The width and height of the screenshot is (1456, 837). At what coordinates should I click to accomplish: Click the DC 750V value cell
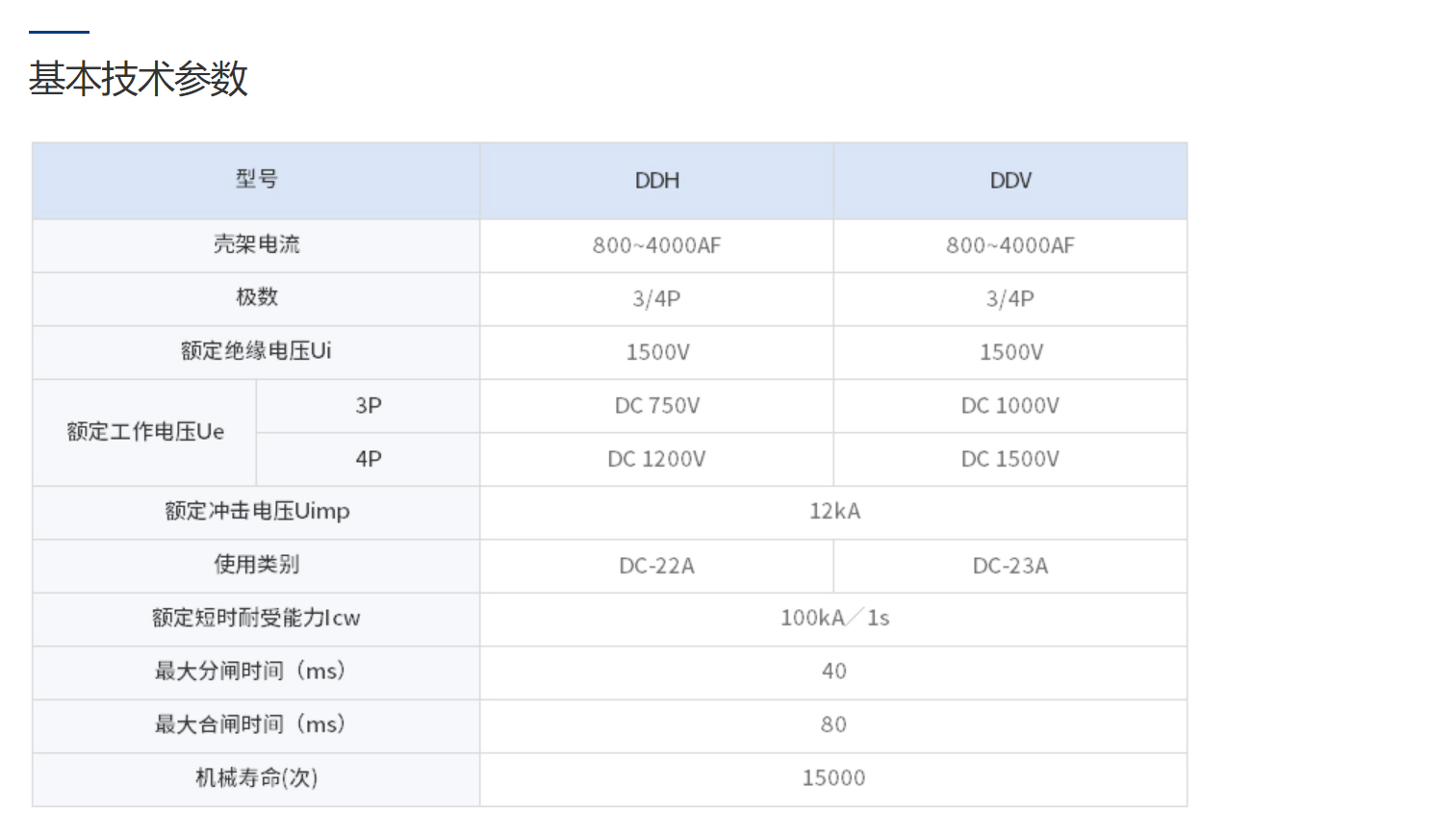(x=656, y=406)
